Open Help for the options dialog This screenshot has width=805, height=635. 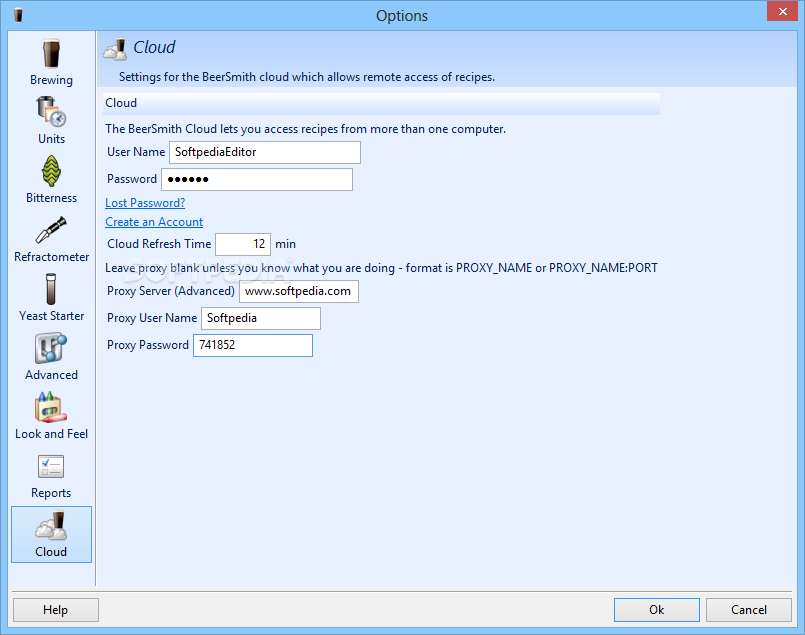55,610
